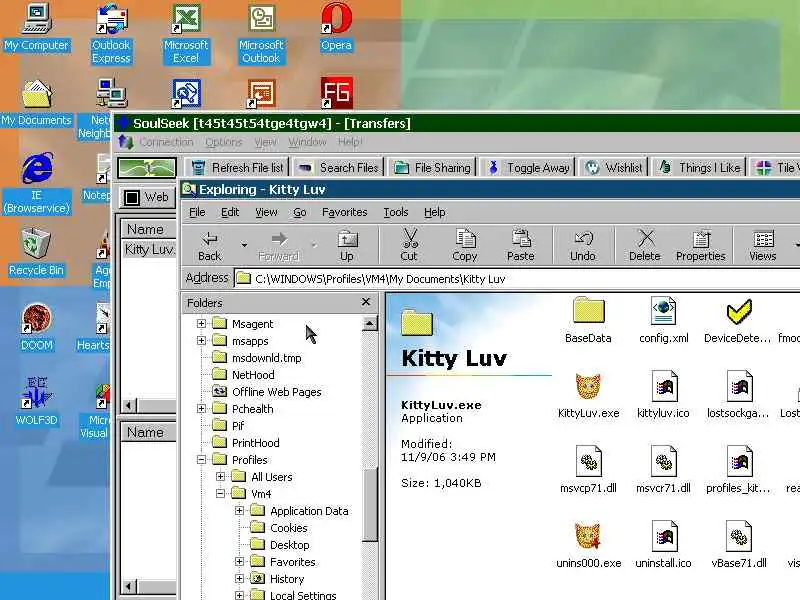
Task: Expand the Favorites folder node
Action: point(239,562)
